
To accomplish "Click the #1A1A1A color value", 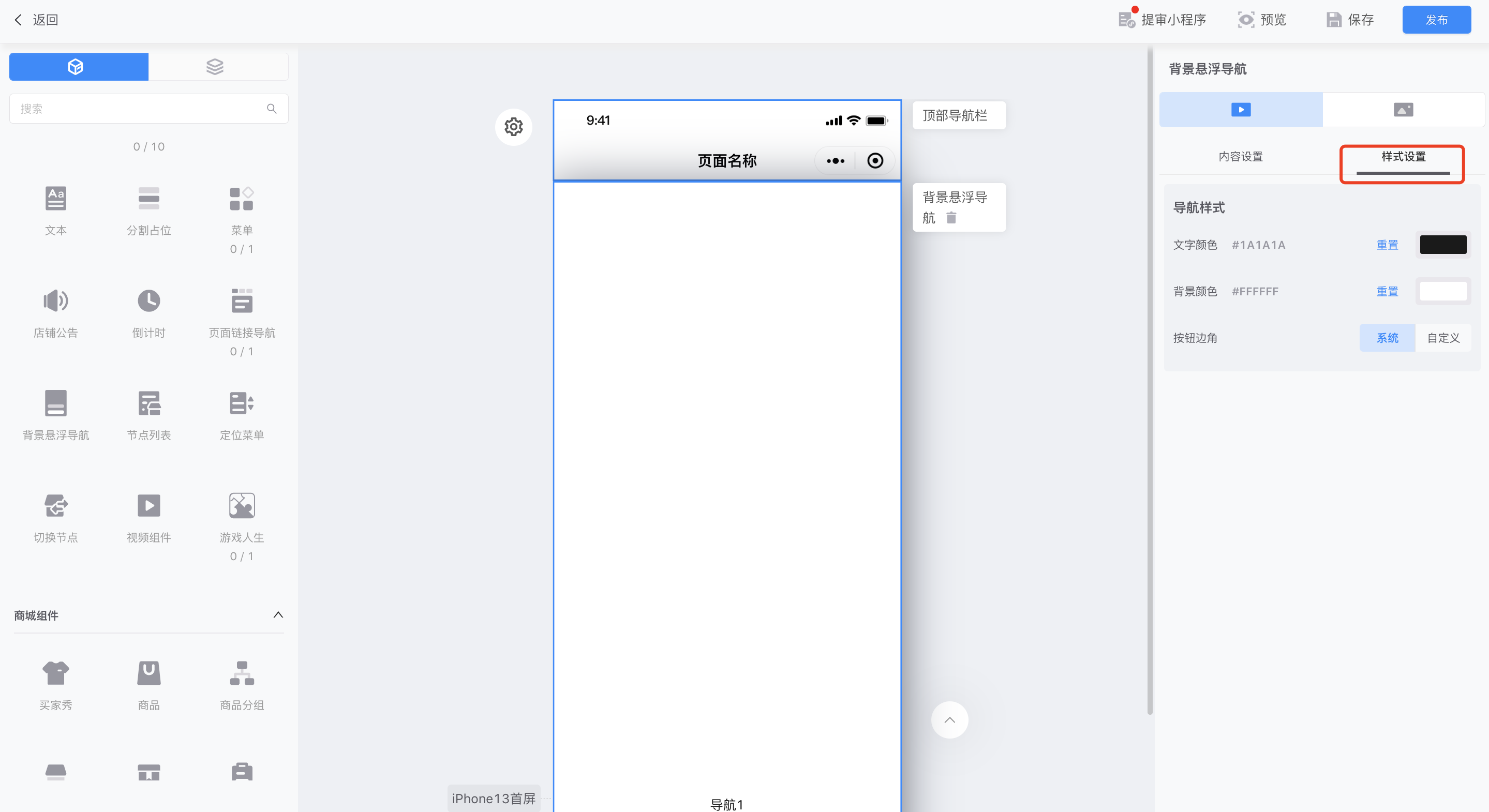I will click(1258, 245).
